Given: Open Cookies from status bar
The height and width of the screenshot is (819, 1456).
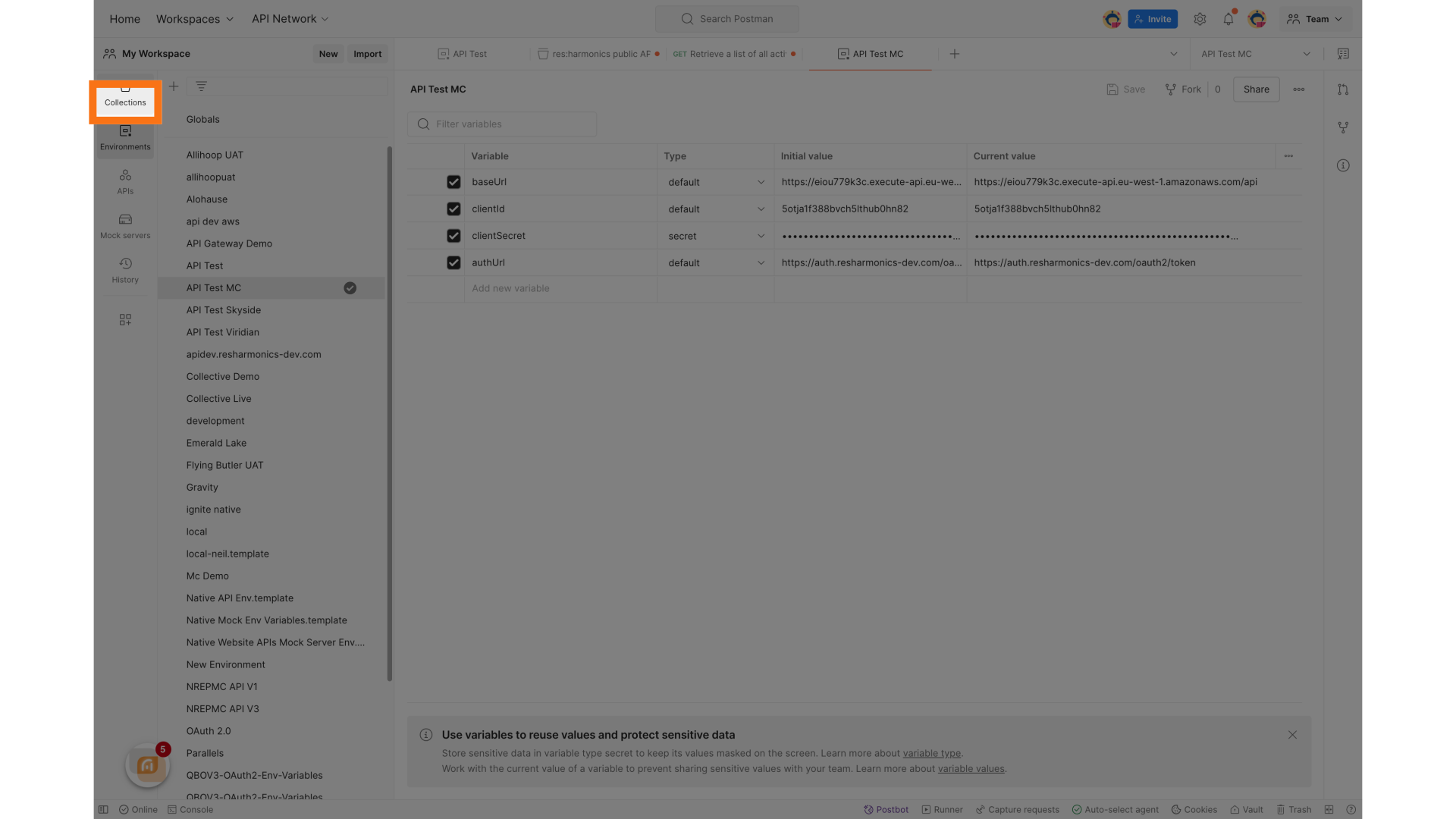Looking at the screenshot, I should point(1194,810).
